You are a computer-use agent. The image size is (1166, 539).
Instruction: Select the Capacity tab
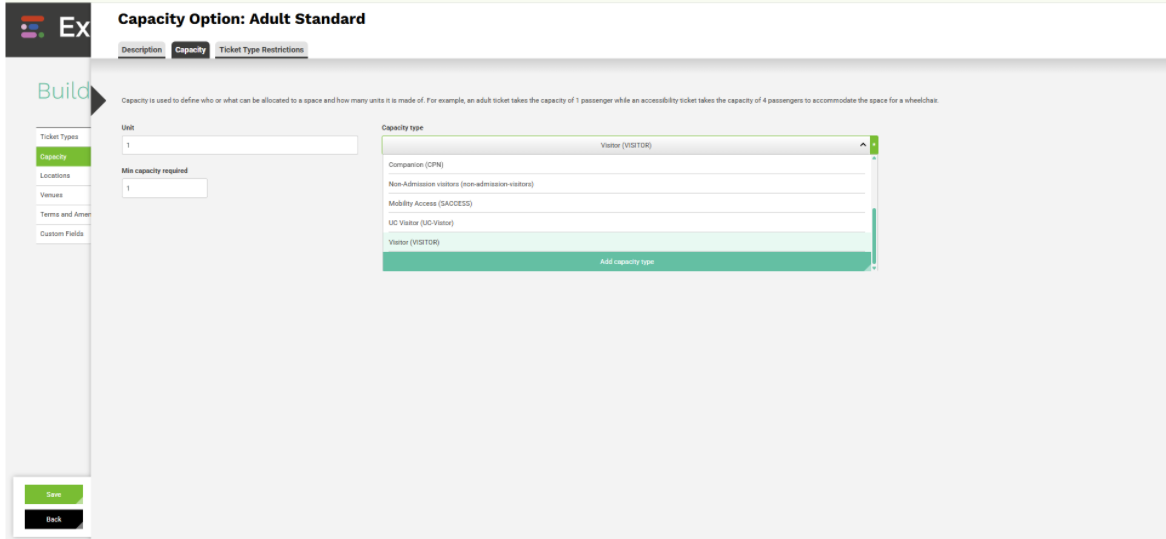click(x=190, y=50)
